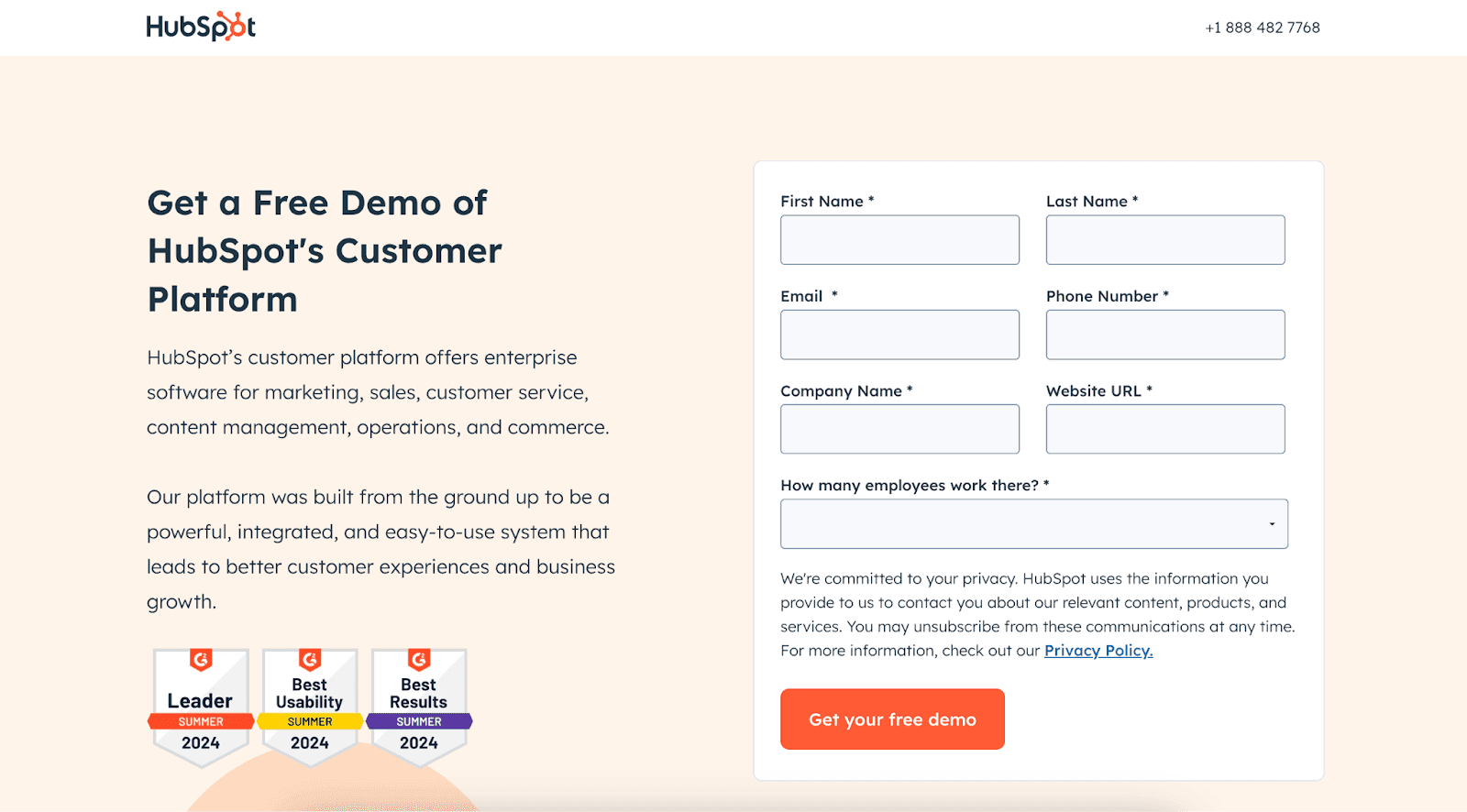The image size is (1467, 812).
Task: Click the paragraph about enterprise software
Action: click(378, 392)
